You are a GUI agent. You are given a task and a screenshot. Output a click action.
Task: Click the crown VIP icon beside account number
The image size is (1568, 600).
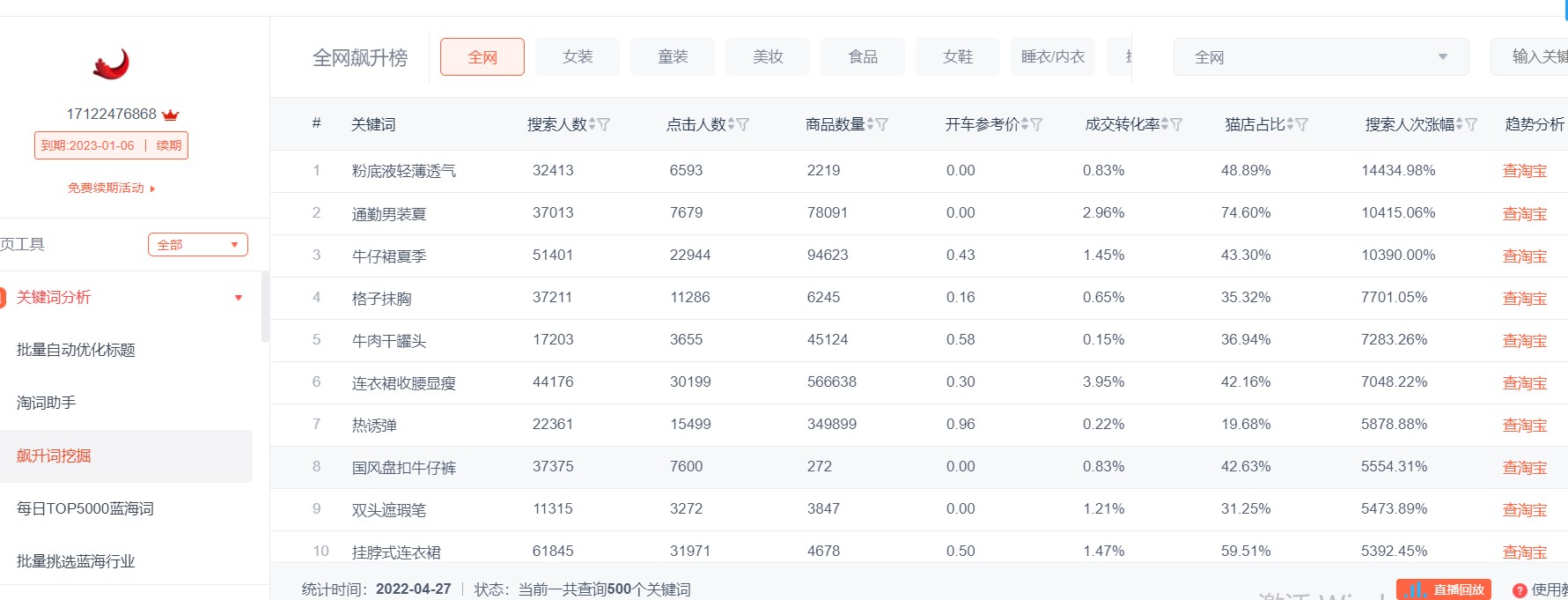tap(171, 115)
